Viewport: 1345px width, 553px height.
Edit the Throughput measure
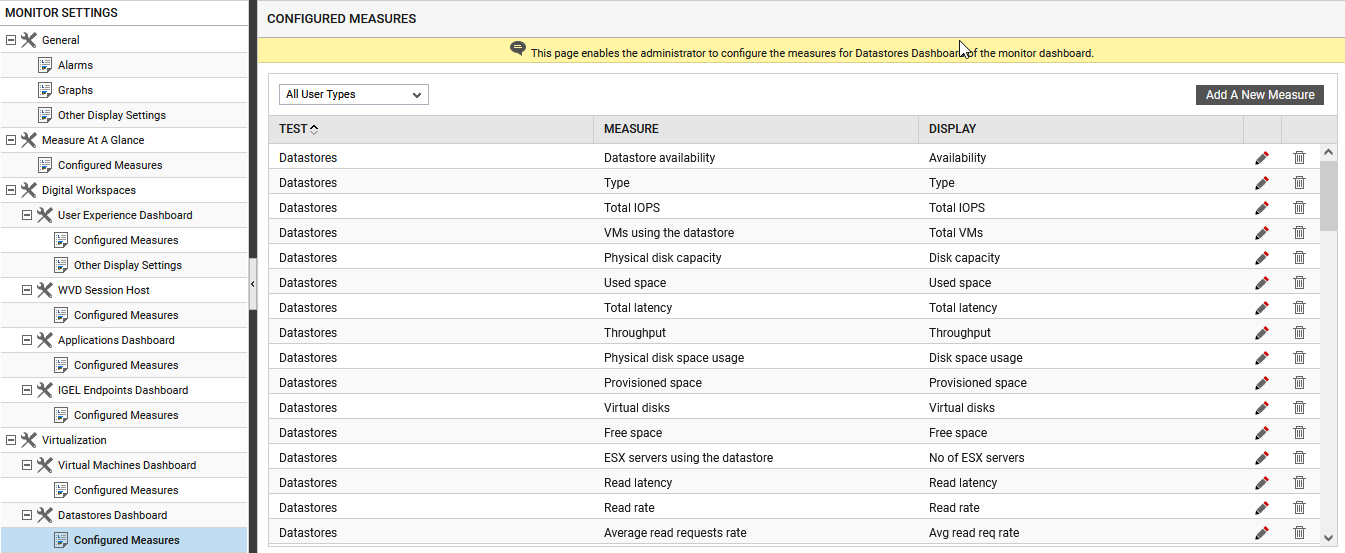[1262, 333]
